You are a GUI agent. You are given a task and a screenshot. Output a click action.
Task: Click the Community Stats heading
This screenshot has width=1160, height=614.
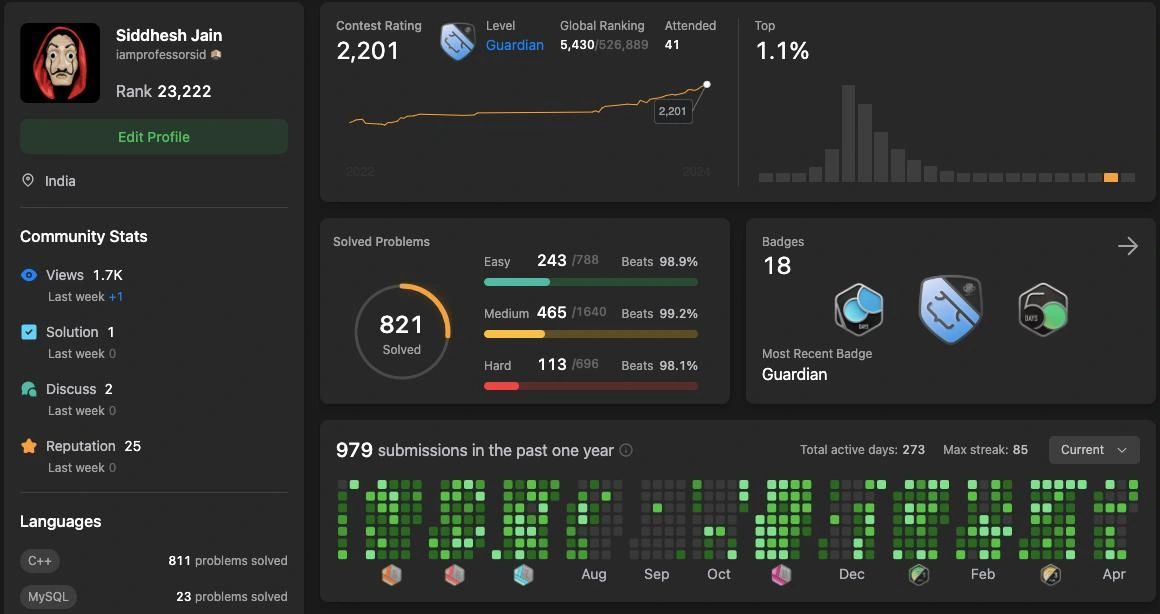point(84,236)
